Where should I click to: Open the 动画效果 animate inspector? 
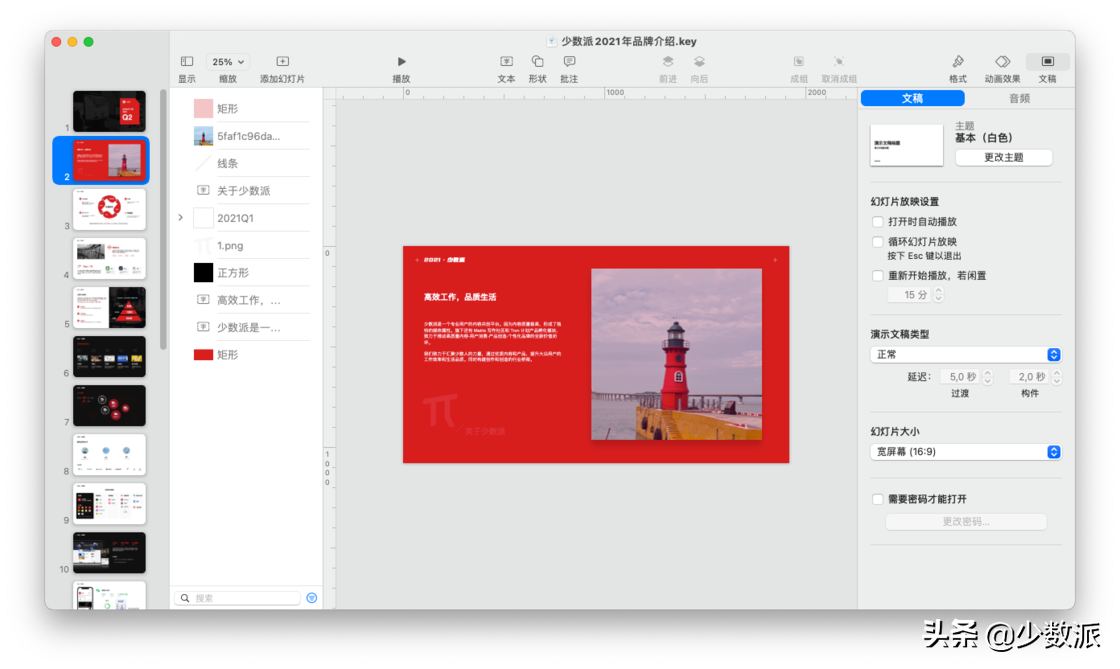coord(1003,61)
